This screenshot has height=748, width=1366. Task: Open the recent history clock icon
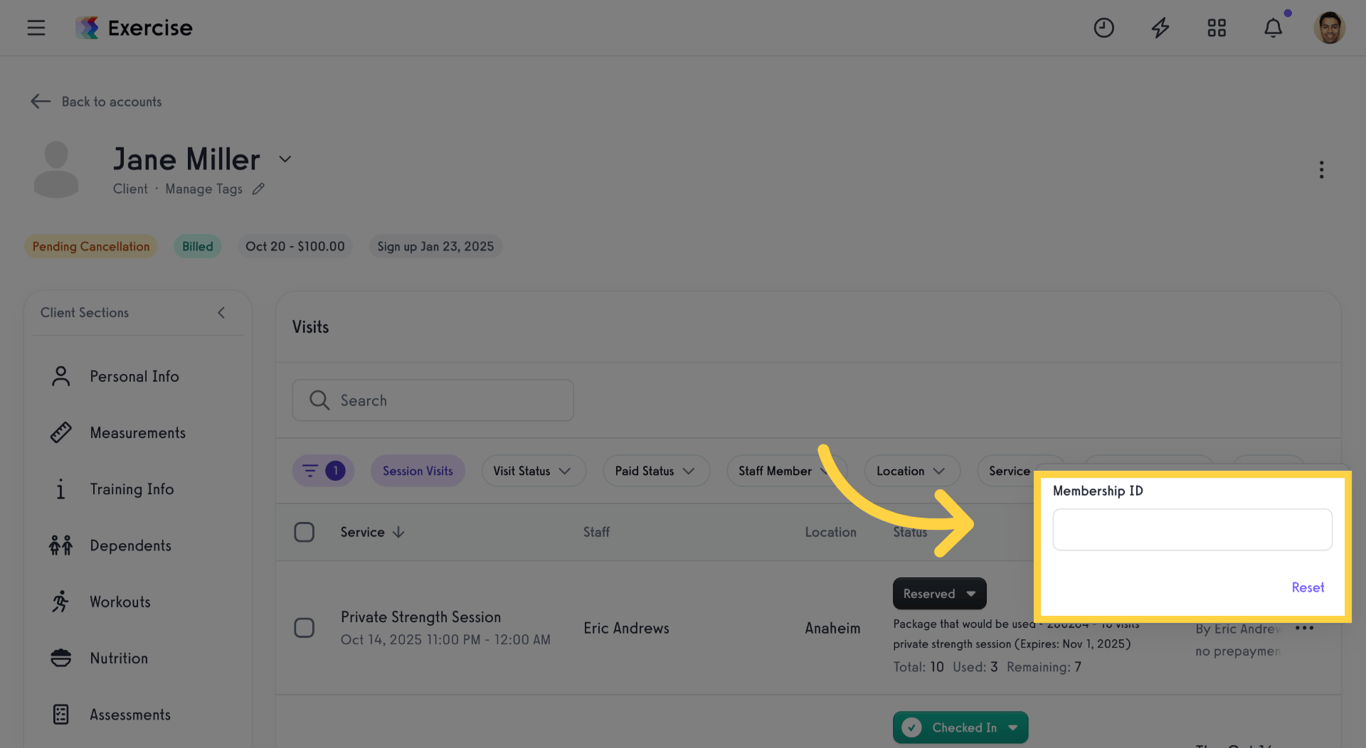1104,27
